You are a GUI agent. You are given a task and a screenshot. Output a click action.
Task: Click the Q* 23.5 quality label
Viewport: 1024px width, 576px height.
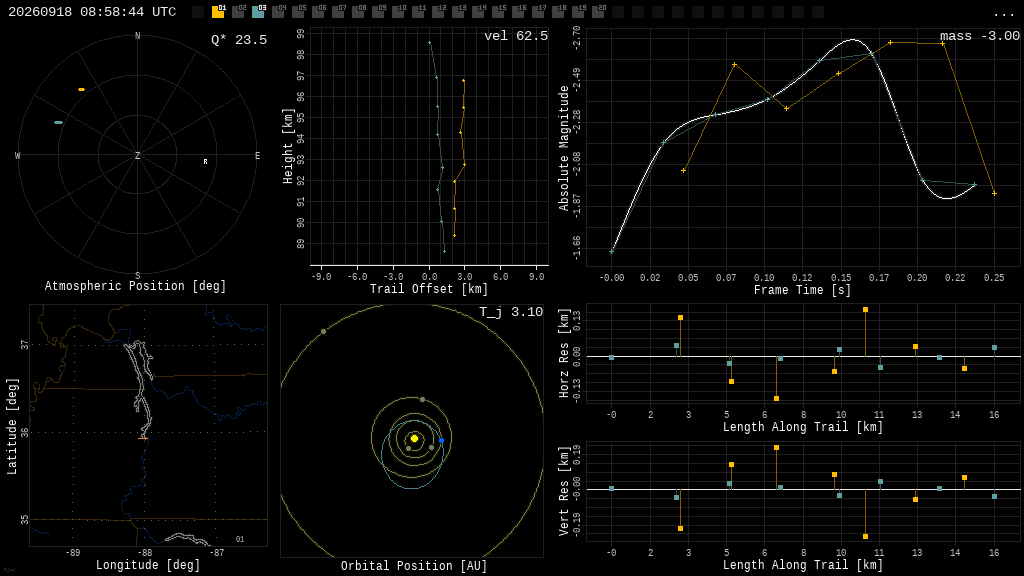[239, 40]
